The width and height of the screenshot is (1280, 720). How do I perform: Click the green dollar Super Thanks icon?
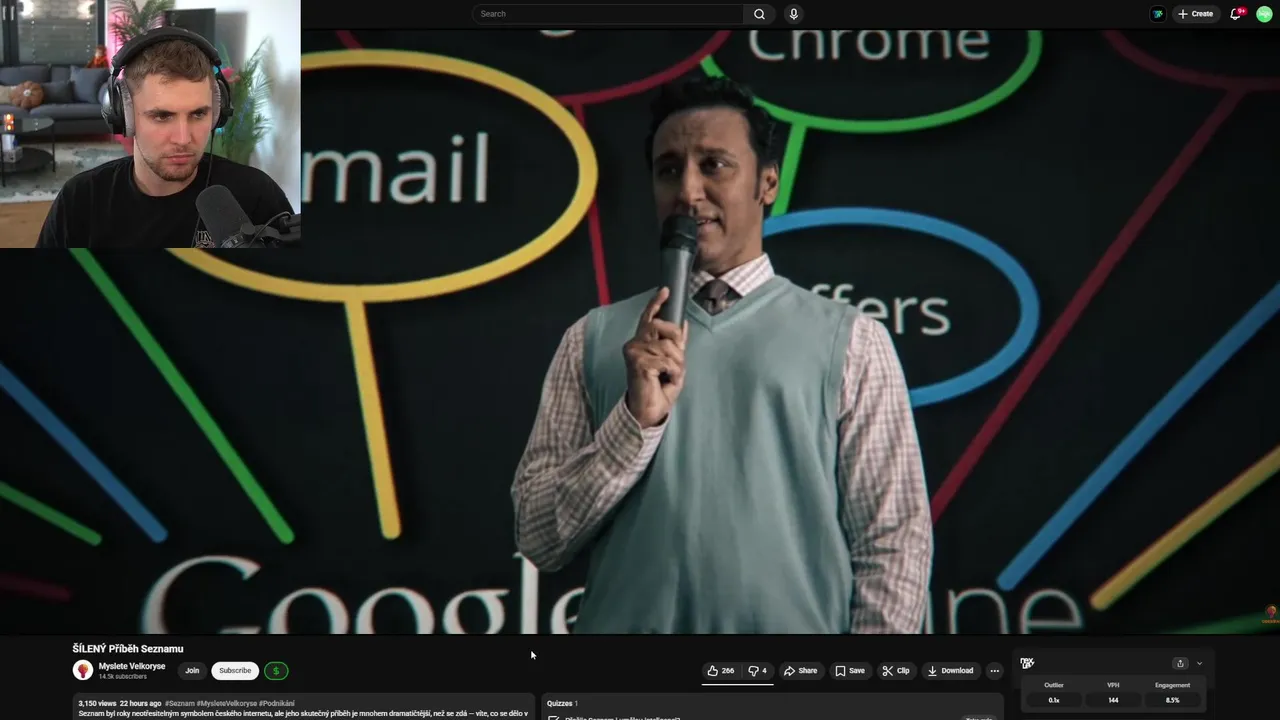276,671
